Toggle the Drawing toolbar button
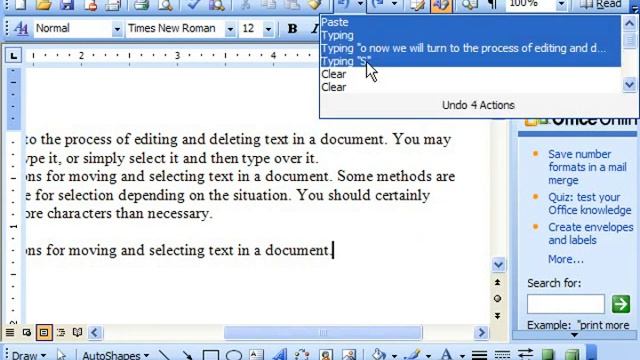This screenshot has width=640, height=360. 441,4
